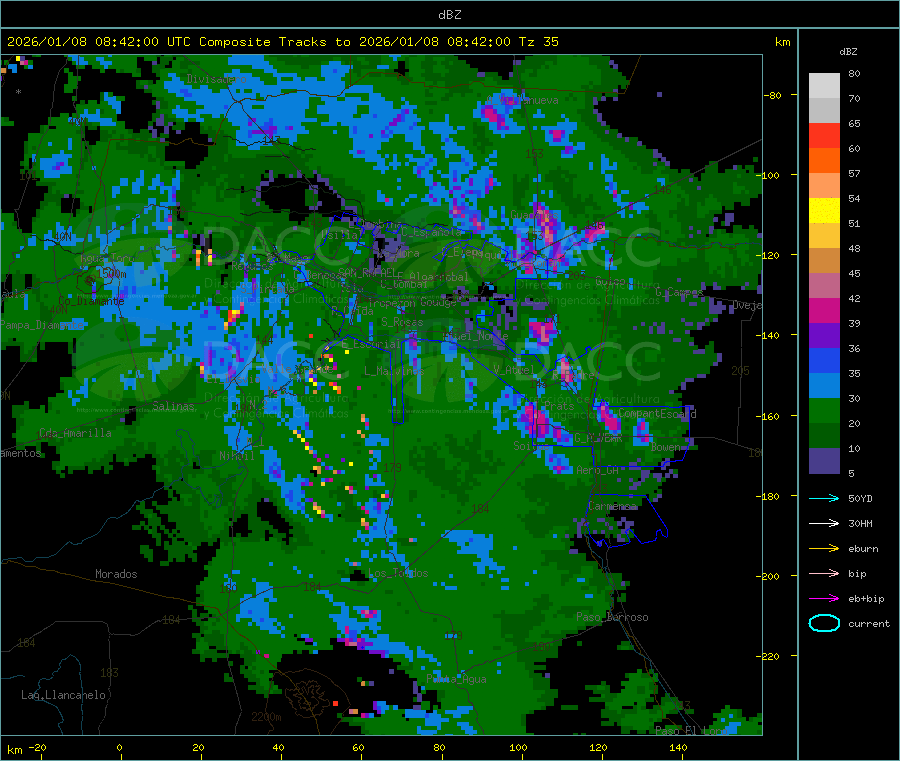Click the 'Salinas' place label
900x761 pixels.
[x=173, y=406]
